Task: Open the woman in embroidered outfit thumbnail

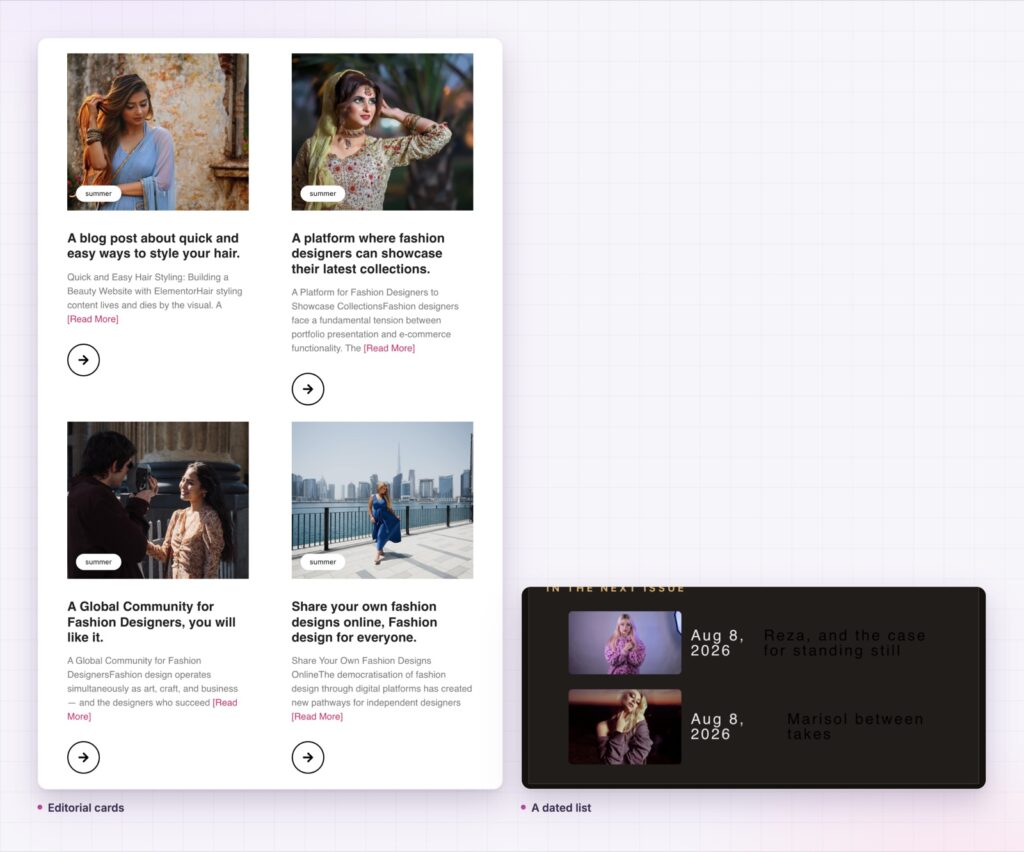Action: [x=382, y=132]
